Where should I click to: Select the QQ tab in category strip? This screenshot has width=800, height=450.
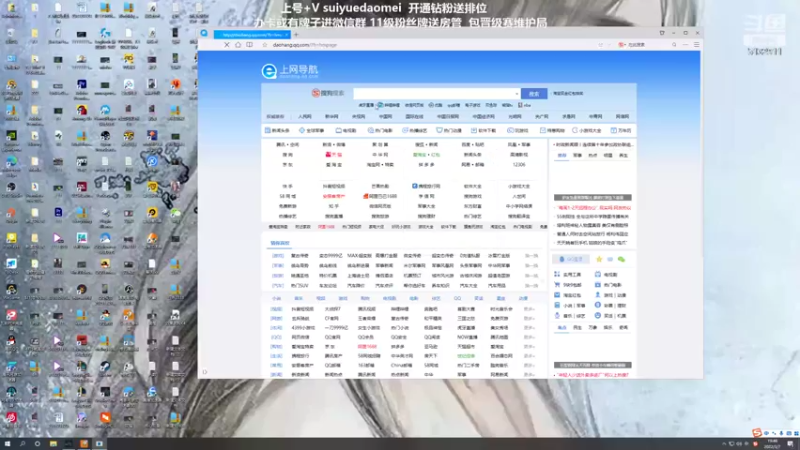tap(457, 298)
